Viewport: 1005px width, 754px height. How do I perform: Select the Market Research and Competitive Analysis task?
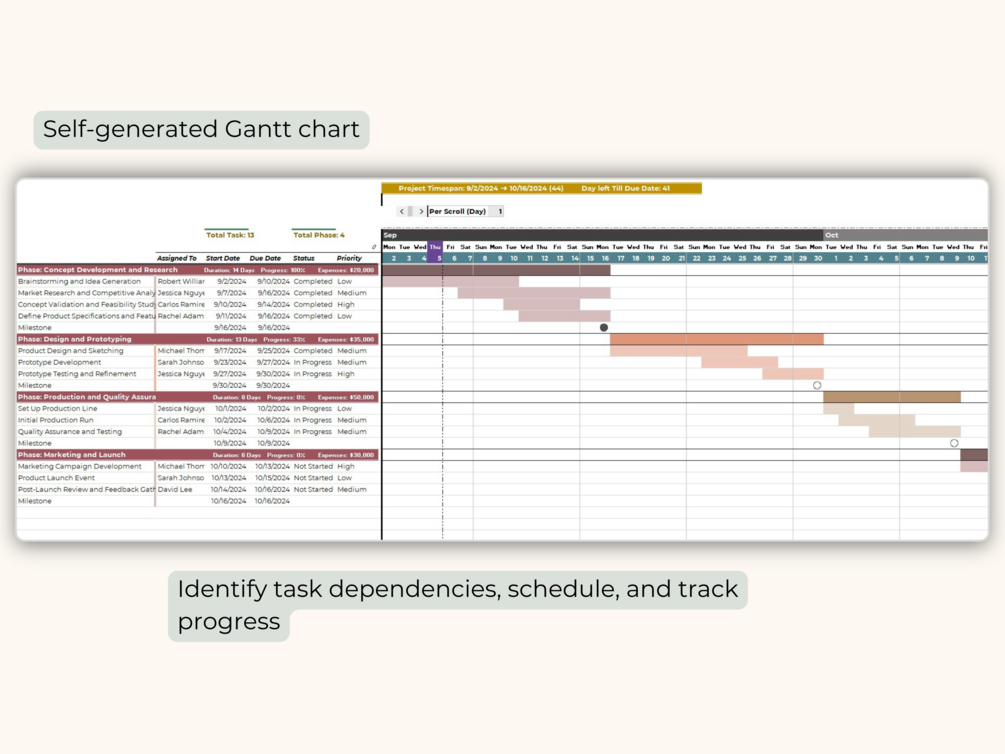86,293
